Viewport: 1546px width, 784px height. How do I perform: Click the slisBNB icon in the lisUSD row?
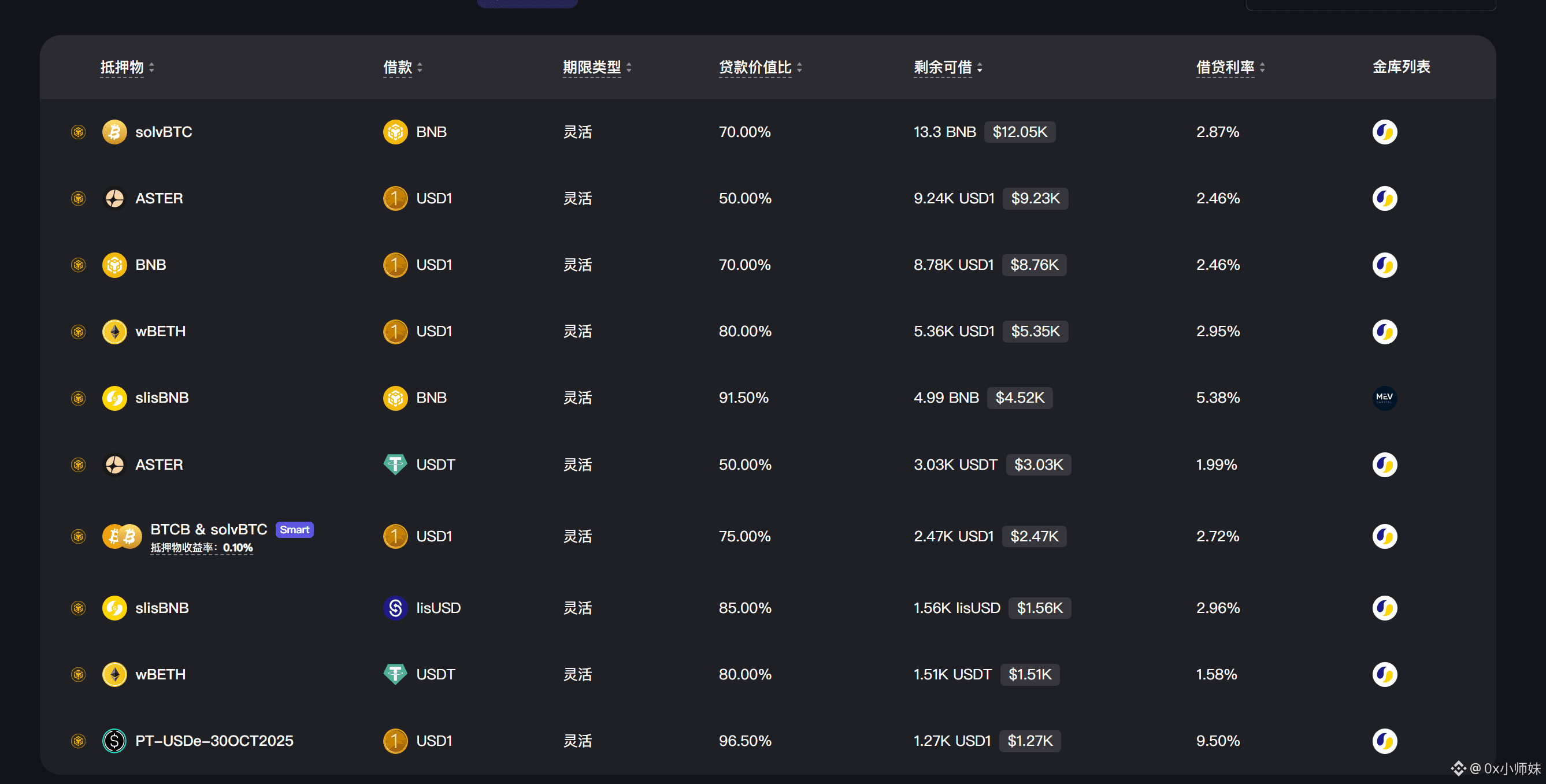click(x=114, y=608)
